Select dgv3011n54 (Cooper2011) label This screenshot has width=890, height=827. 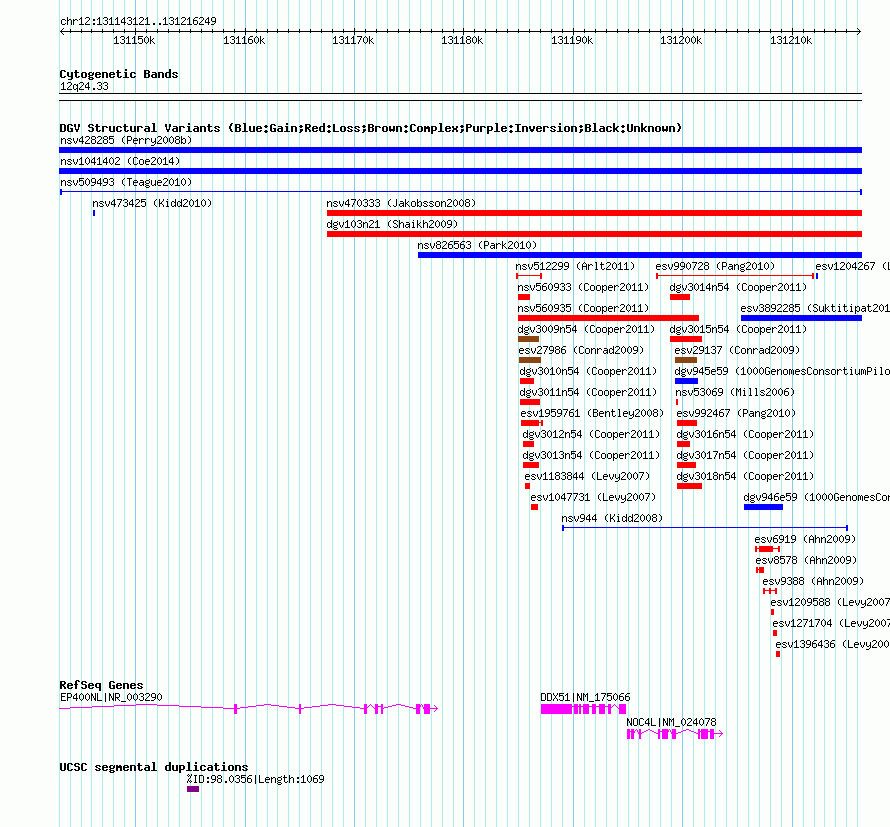pos(588,392)
